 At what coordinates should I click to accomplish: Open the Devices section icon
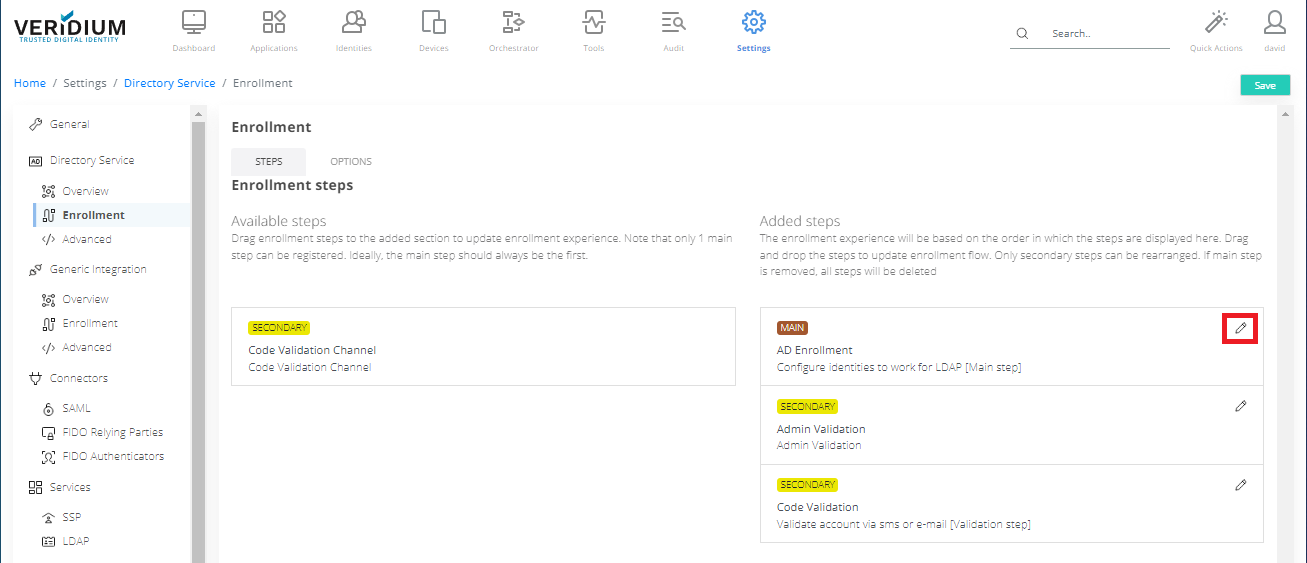tap(433, 23)
